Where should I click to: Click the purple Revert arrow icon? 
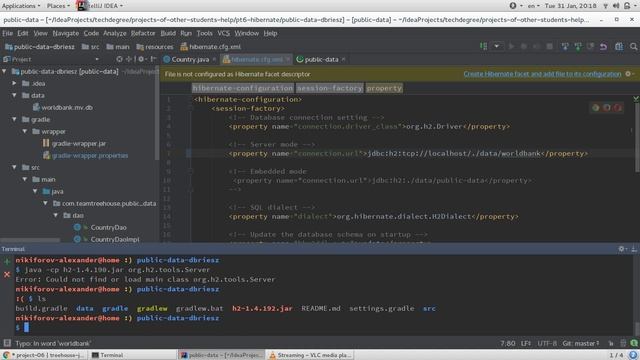tap(603, 47)
